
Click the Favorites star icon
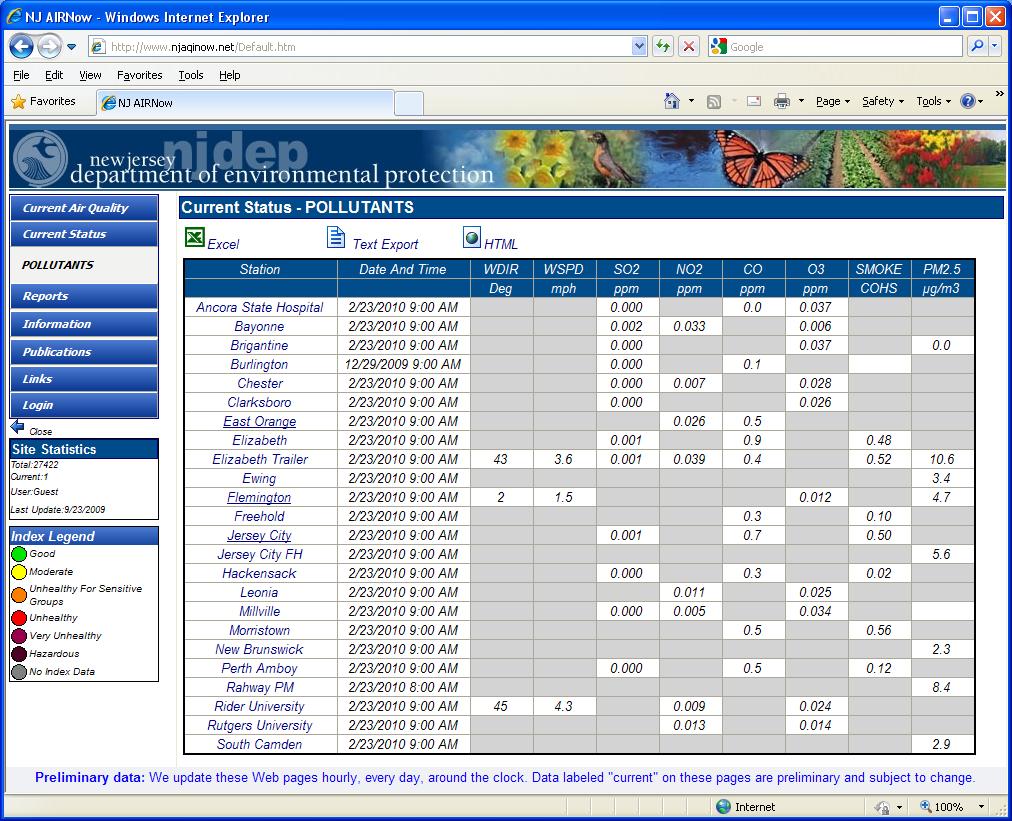point(17,101)
